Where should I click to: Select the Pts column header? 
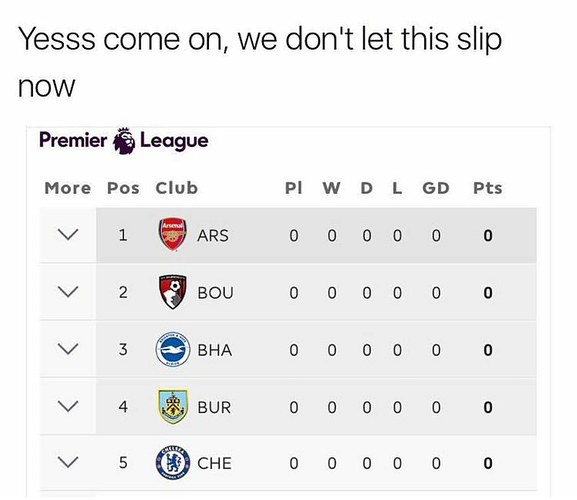[488, 188]
